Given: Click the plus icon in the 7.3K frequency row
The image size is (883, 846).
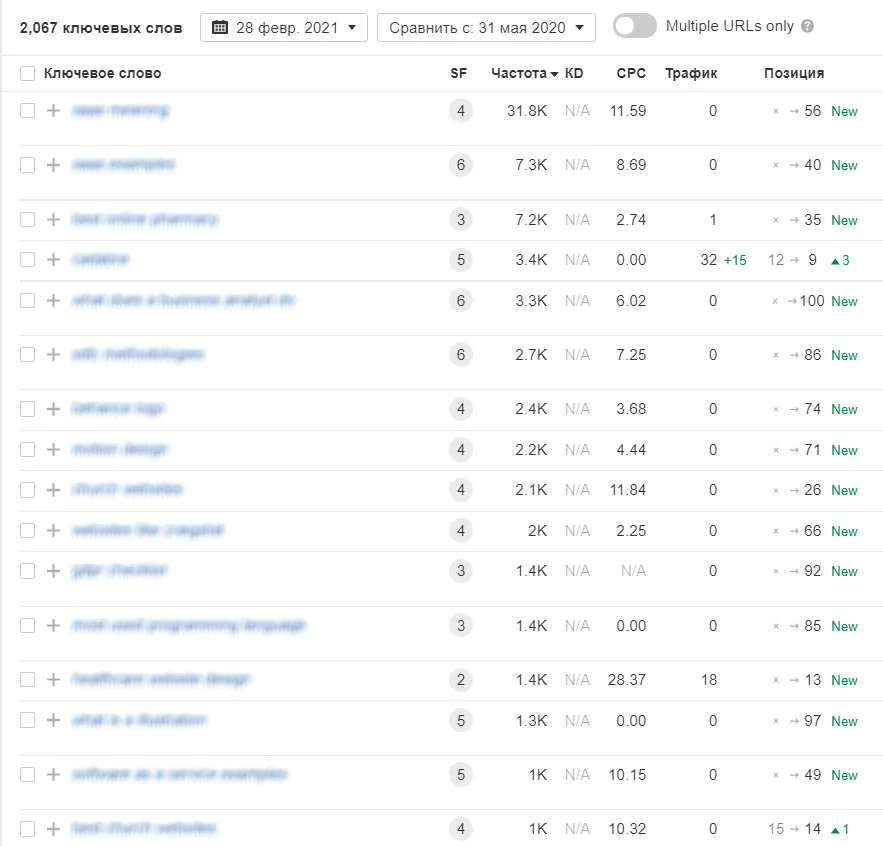Looking at the screenshot, I should (x=54, y=165).
